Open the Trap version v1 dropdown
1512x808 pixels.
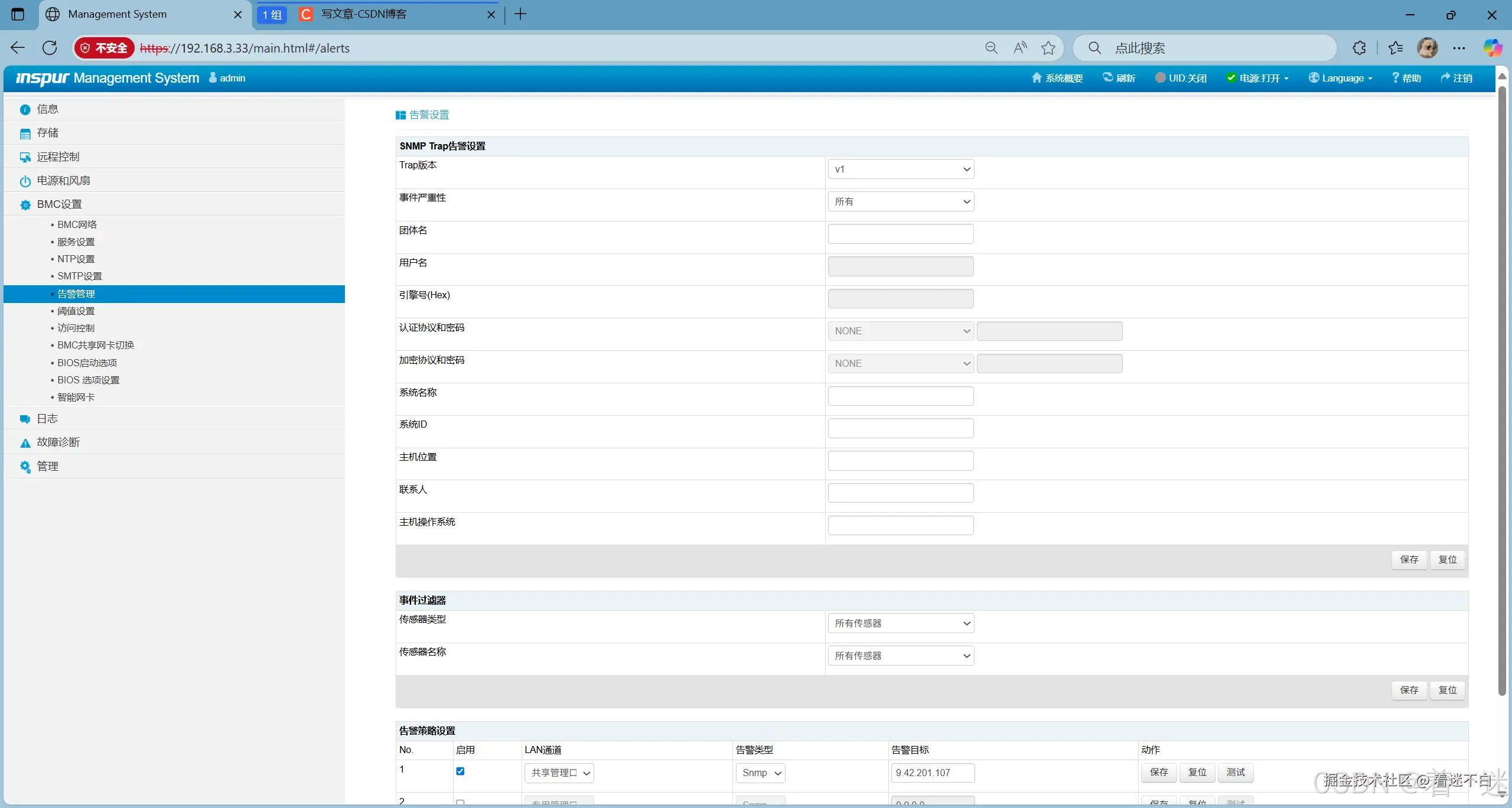(900, 170)
